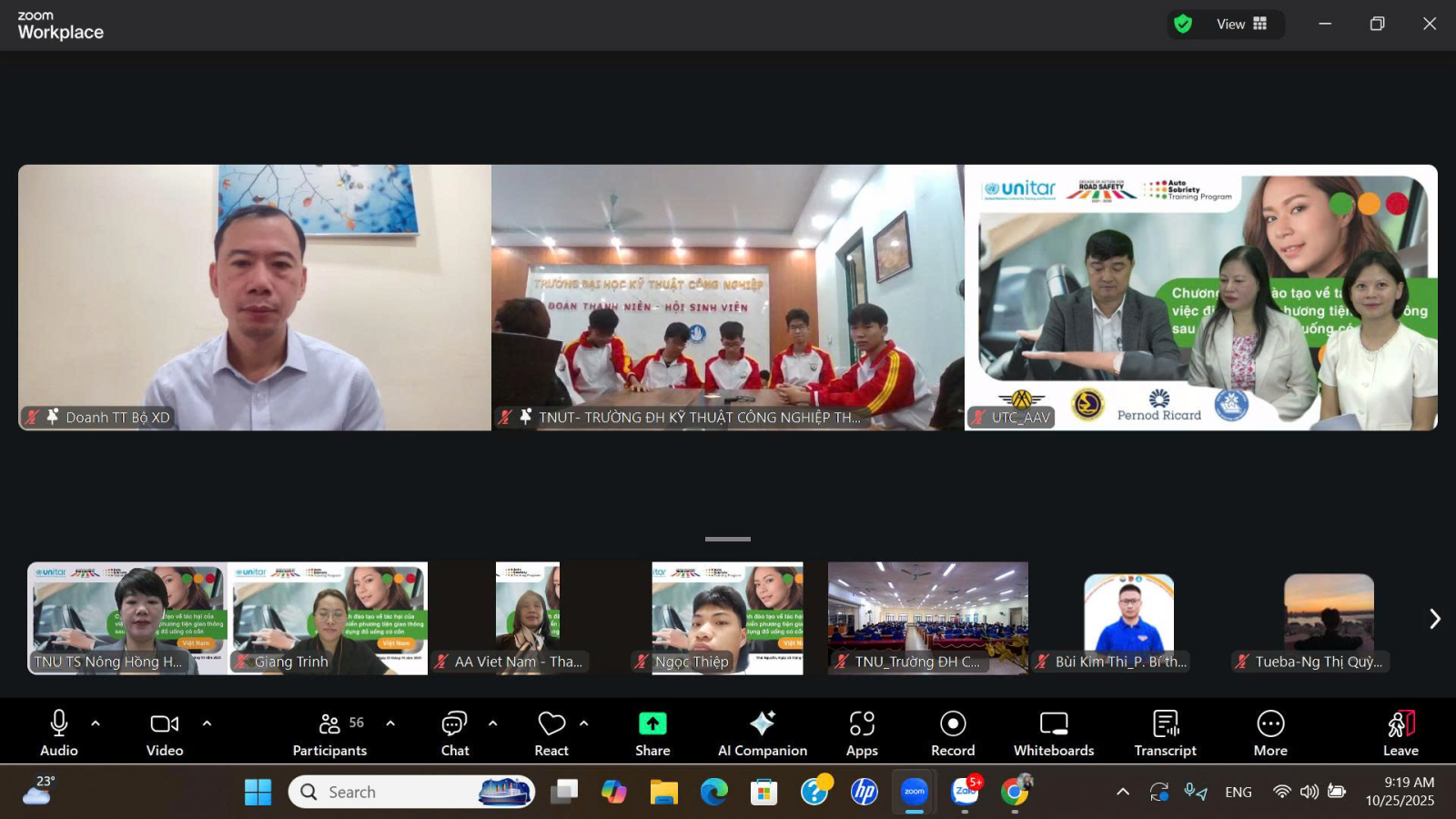Screen dimensions: 1456x819
Task: Expand the video options arrow
Action: point(207,723)
